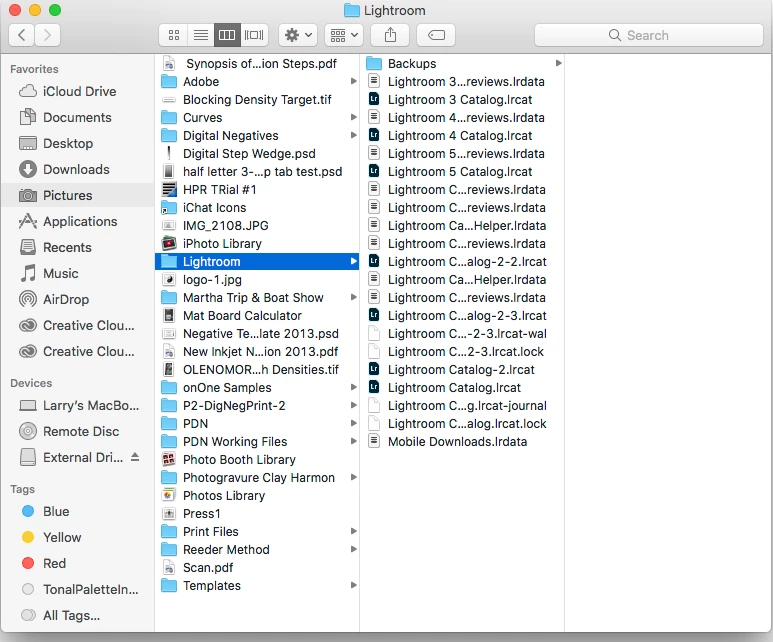Screen dimensions: 773x642
Task: Switch to cover flow view
Action: point(254,35)
